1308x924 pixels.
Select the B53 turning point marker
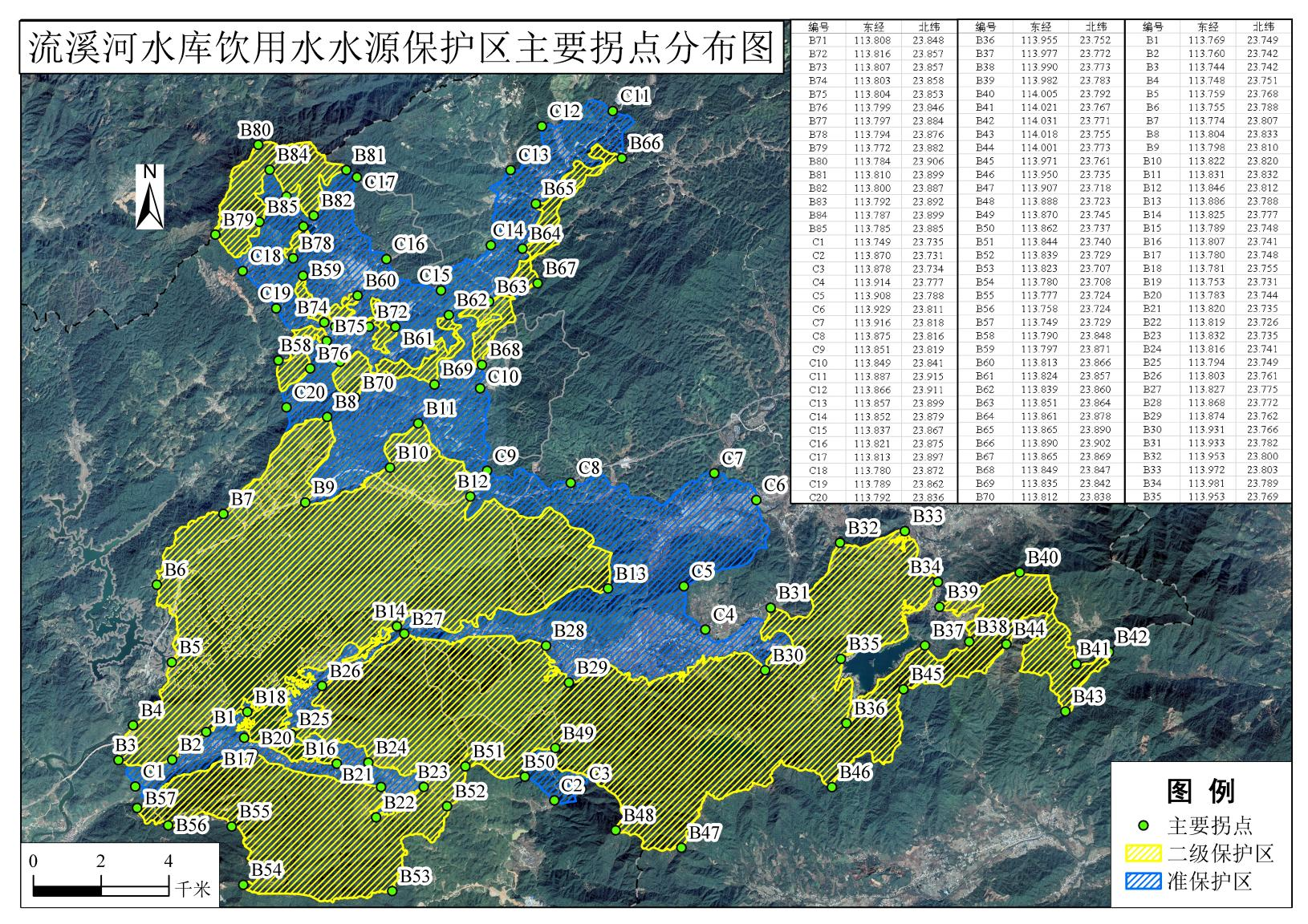[x=392, y=891]
